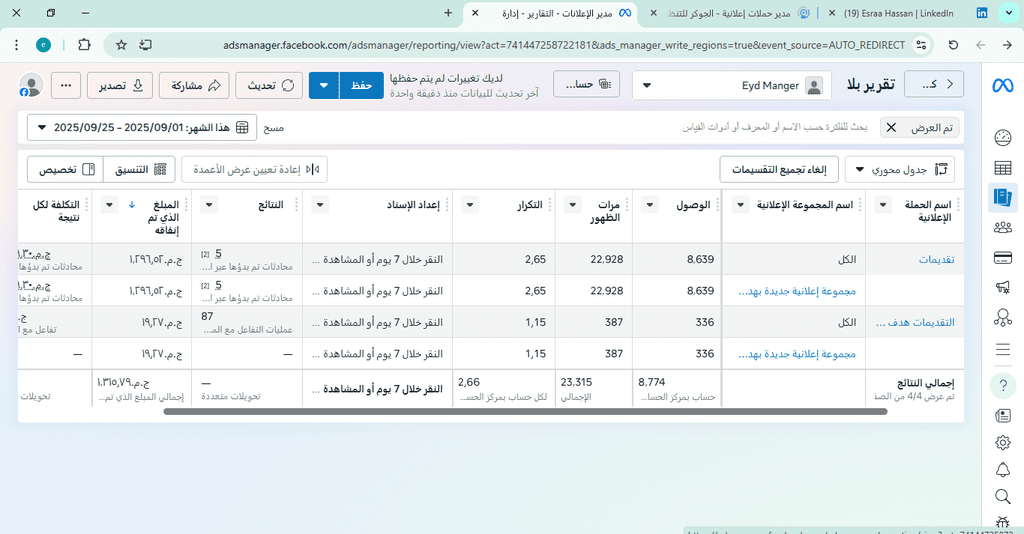
Task: Open the Notifications bell icon
Action: [1003, 469]
